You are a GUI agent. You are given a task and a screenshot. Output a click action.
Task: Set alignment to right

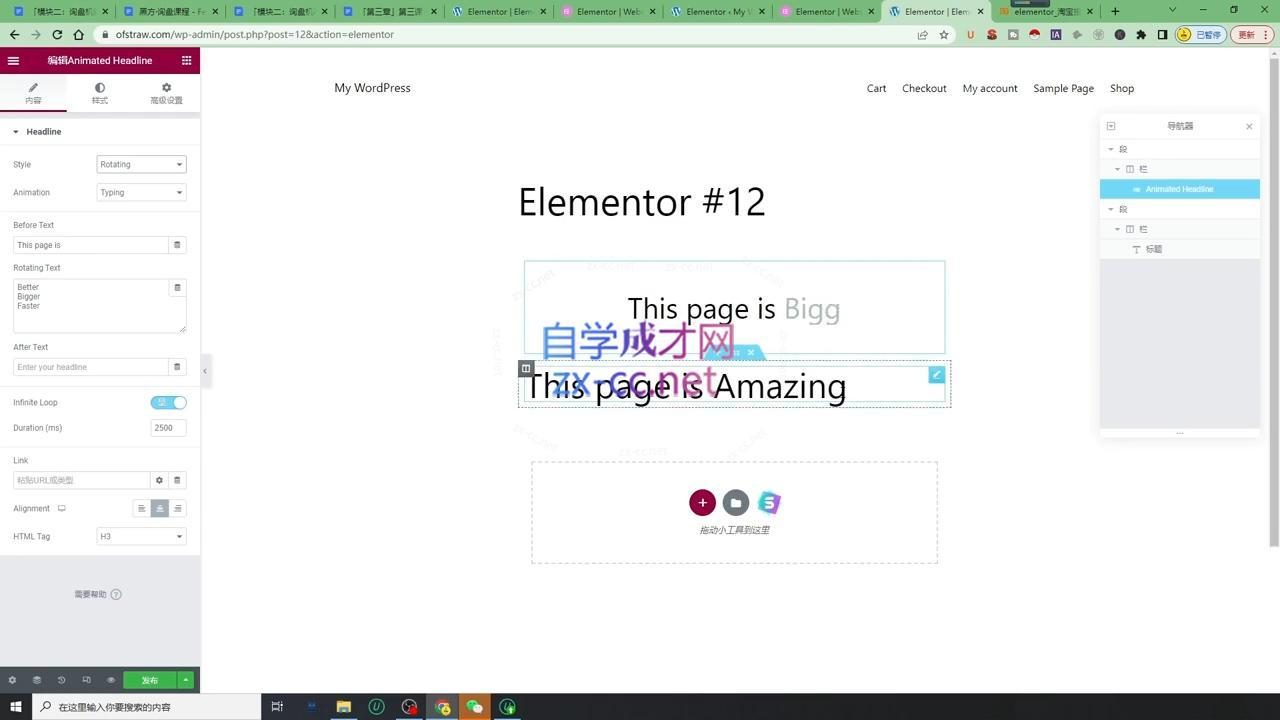pos(177,509)
